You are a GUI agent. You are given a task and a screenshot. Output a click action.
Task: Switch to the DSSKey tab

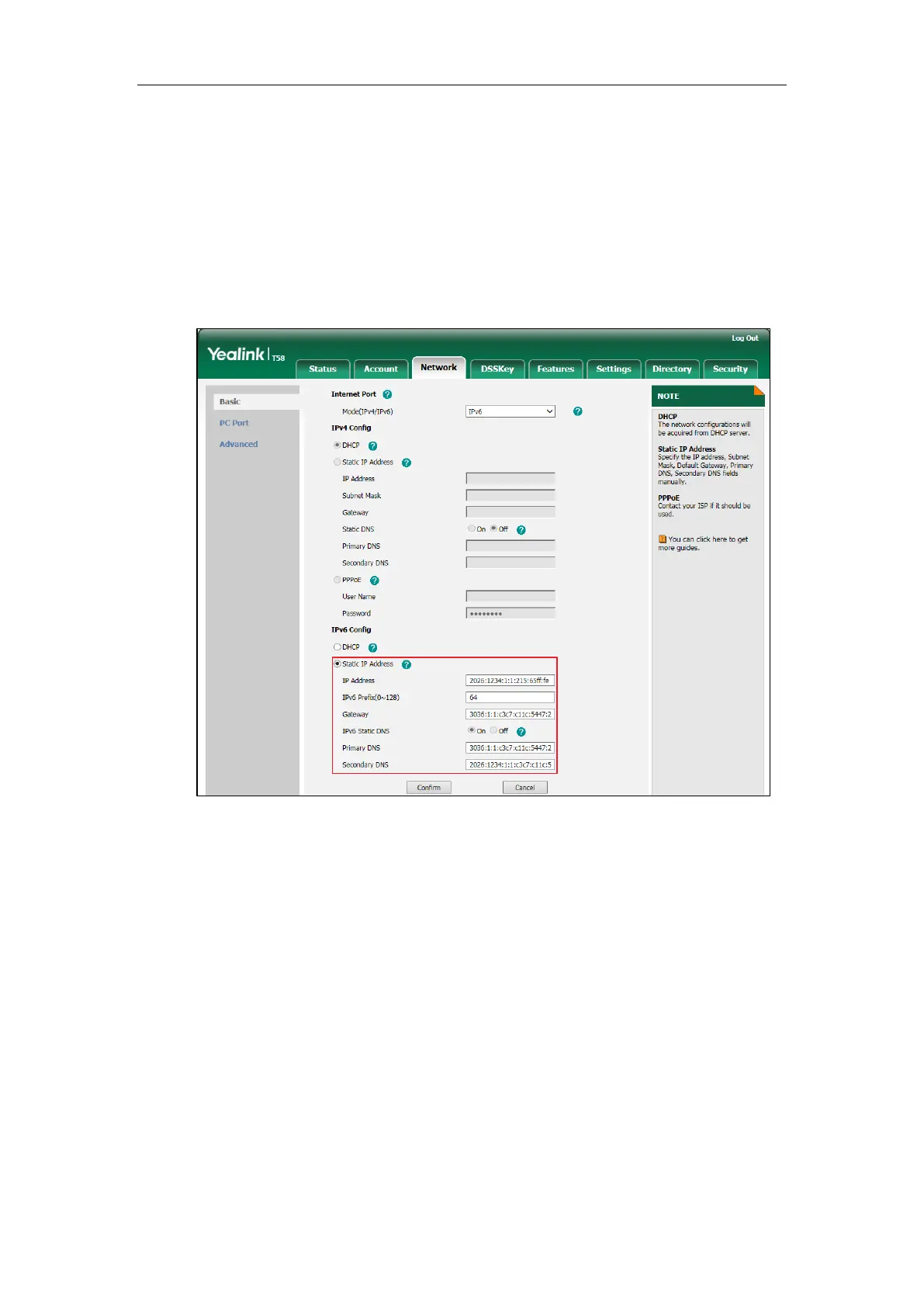click(497, 369)
